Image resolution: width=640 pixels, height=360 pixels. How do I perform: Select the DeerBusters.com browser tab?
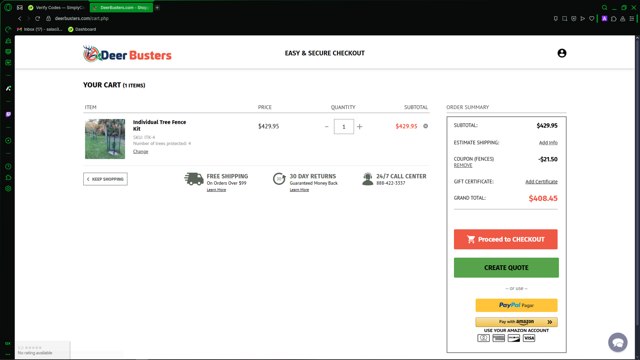[x=121, y=7]
